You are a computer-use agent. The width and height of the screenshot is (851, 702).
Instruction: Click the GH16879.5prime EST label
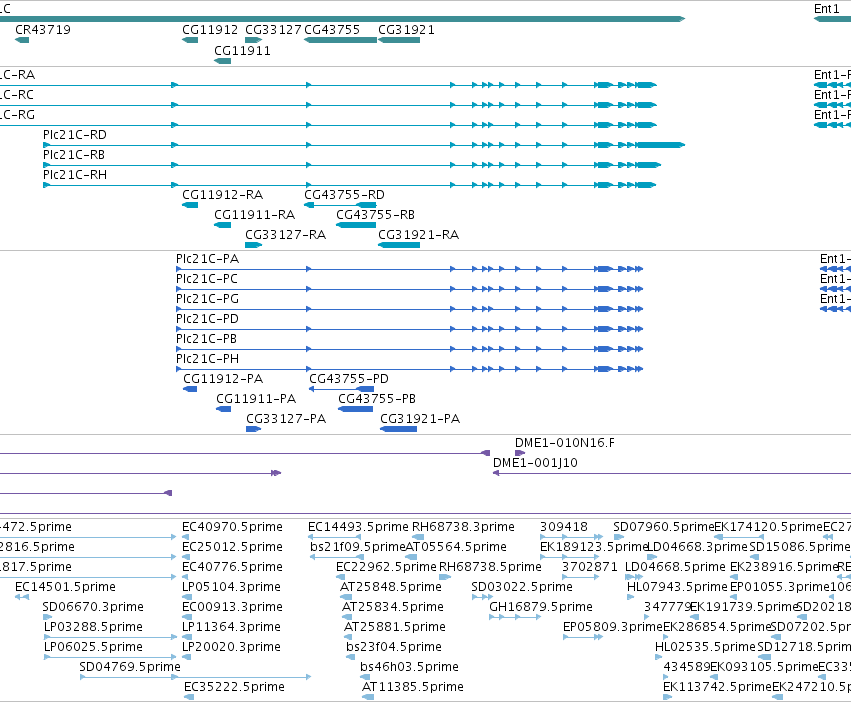(541, 607)
